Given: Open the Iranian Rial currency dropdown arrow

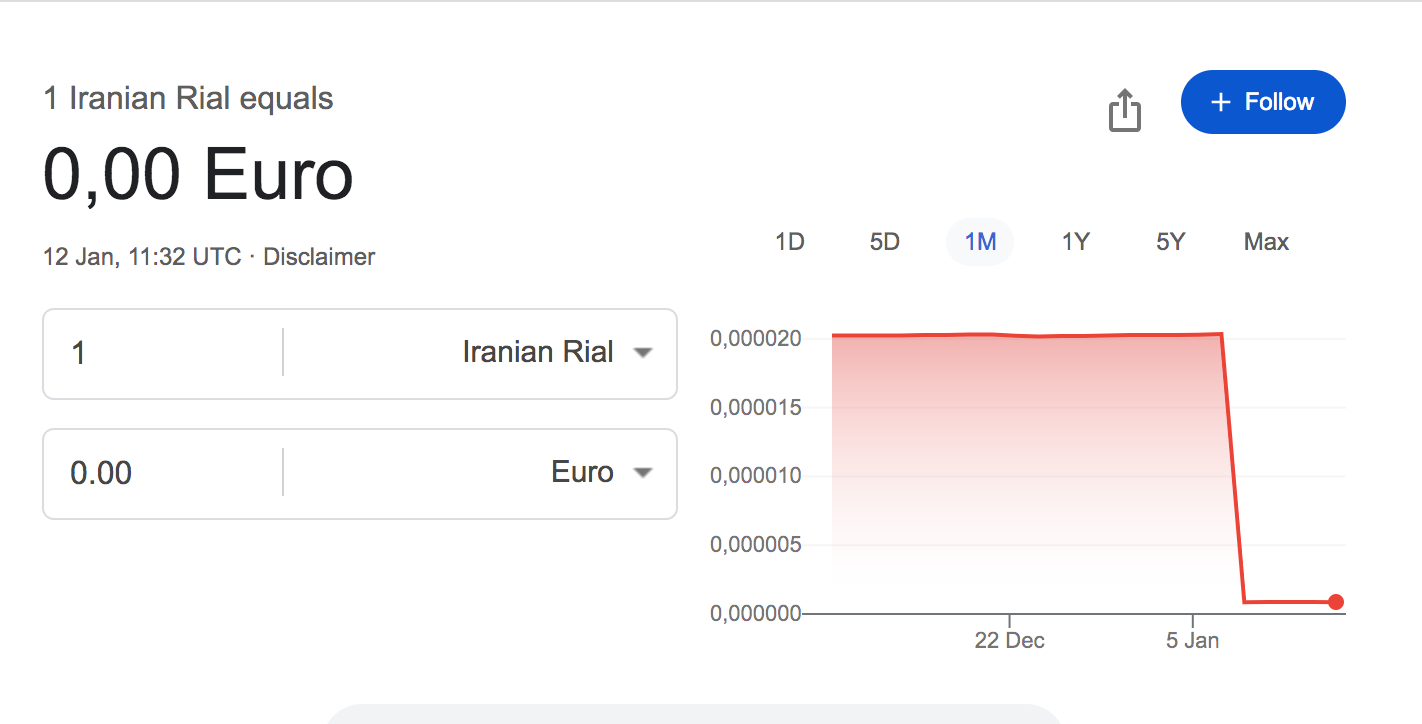Looking at the screenshot, I should click(x=643, y=353).
